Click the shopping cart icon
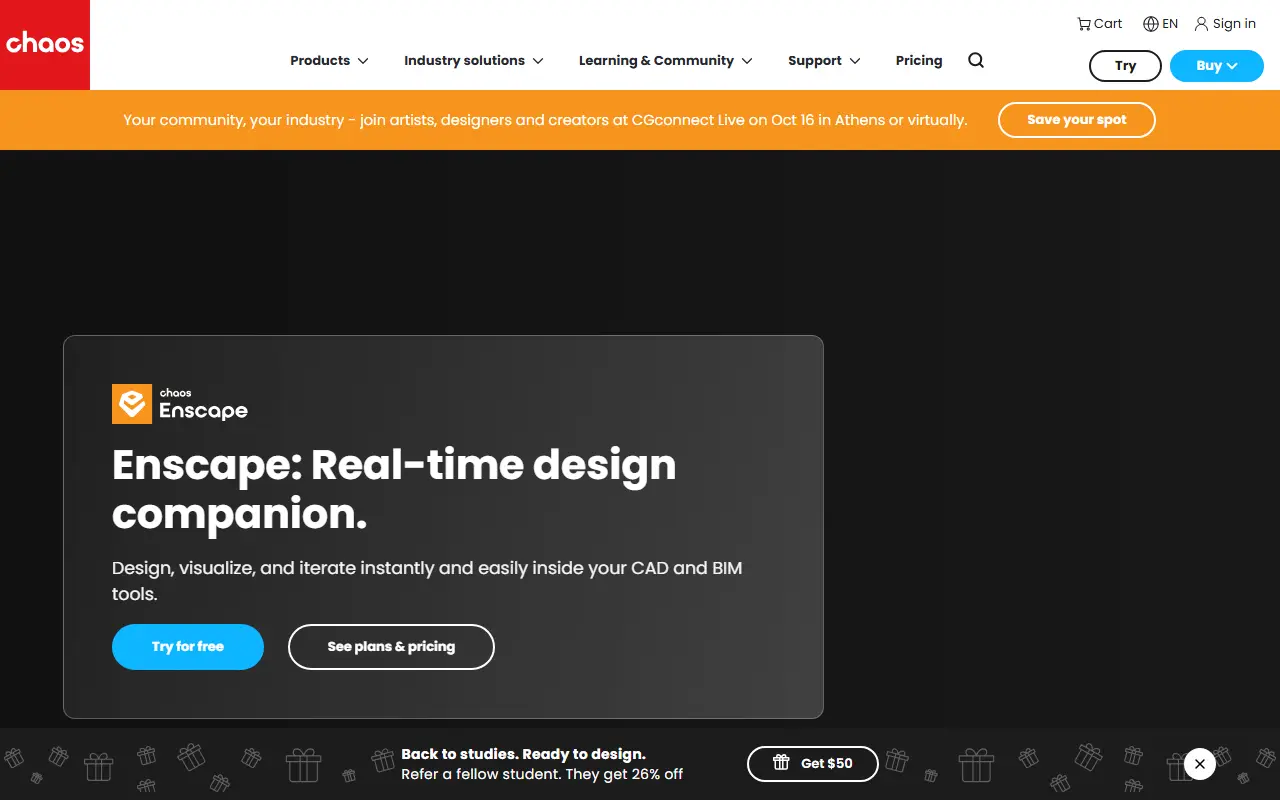 click(1084, 23)
